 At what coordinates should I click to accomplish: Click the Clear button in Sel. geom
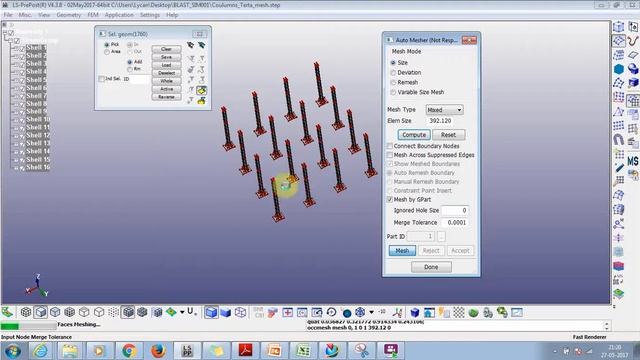point(166,49)
